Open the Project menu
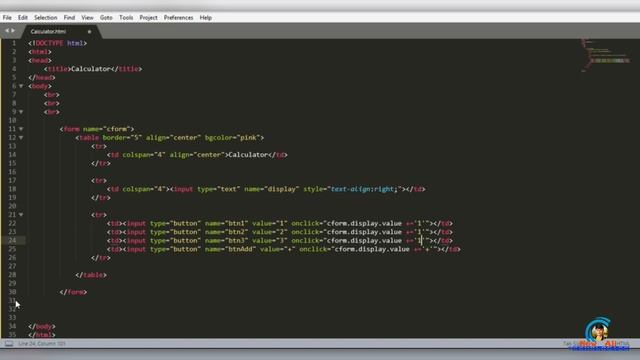640x360 pixels. point(148,18)
